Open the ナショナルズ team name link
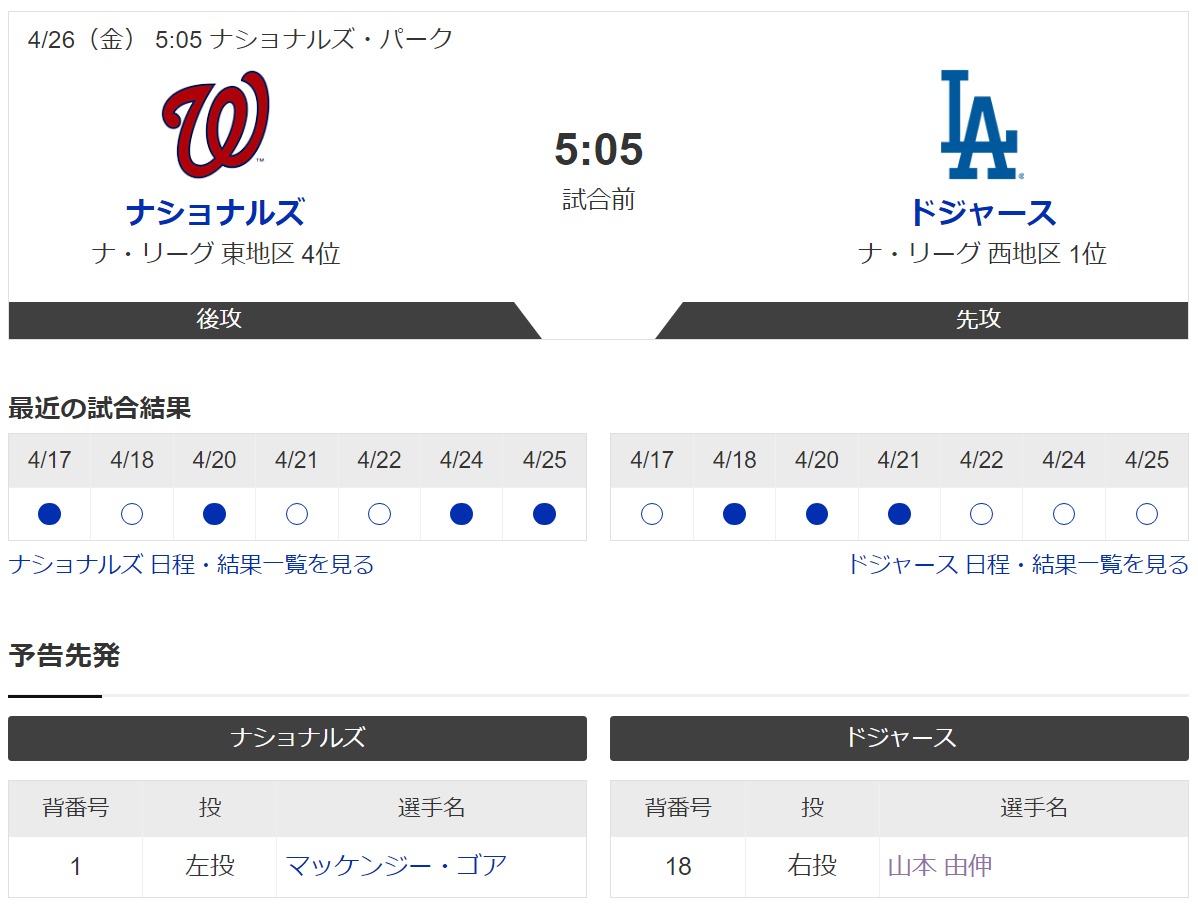Image resolution: width=1198 pixels, height=907 pixels. pos(215,212)
